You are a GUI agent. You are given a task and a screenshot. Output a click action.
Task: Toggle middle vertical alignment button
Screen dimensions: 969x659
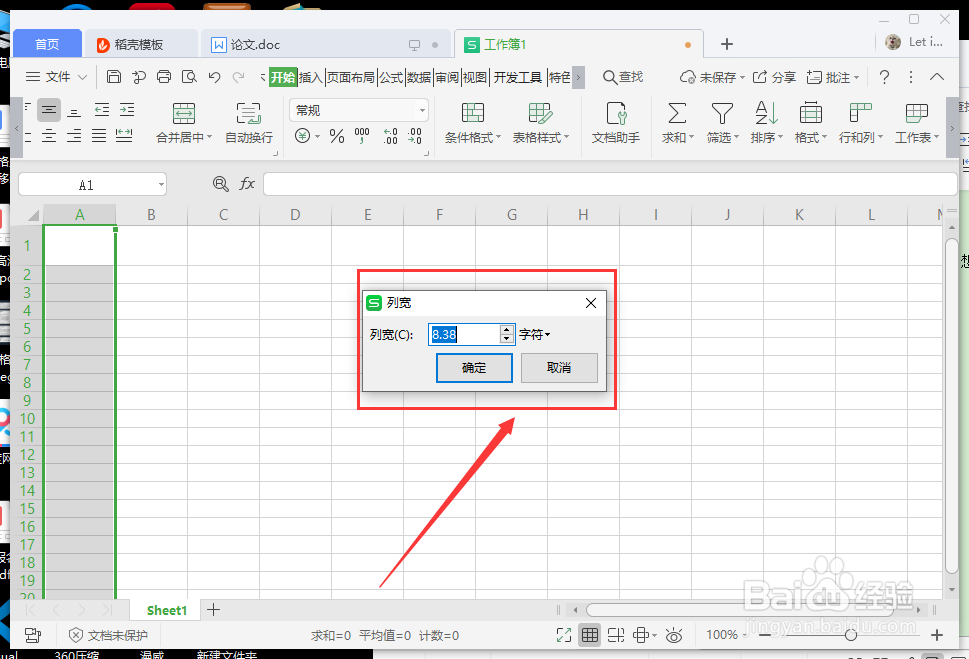49,110
